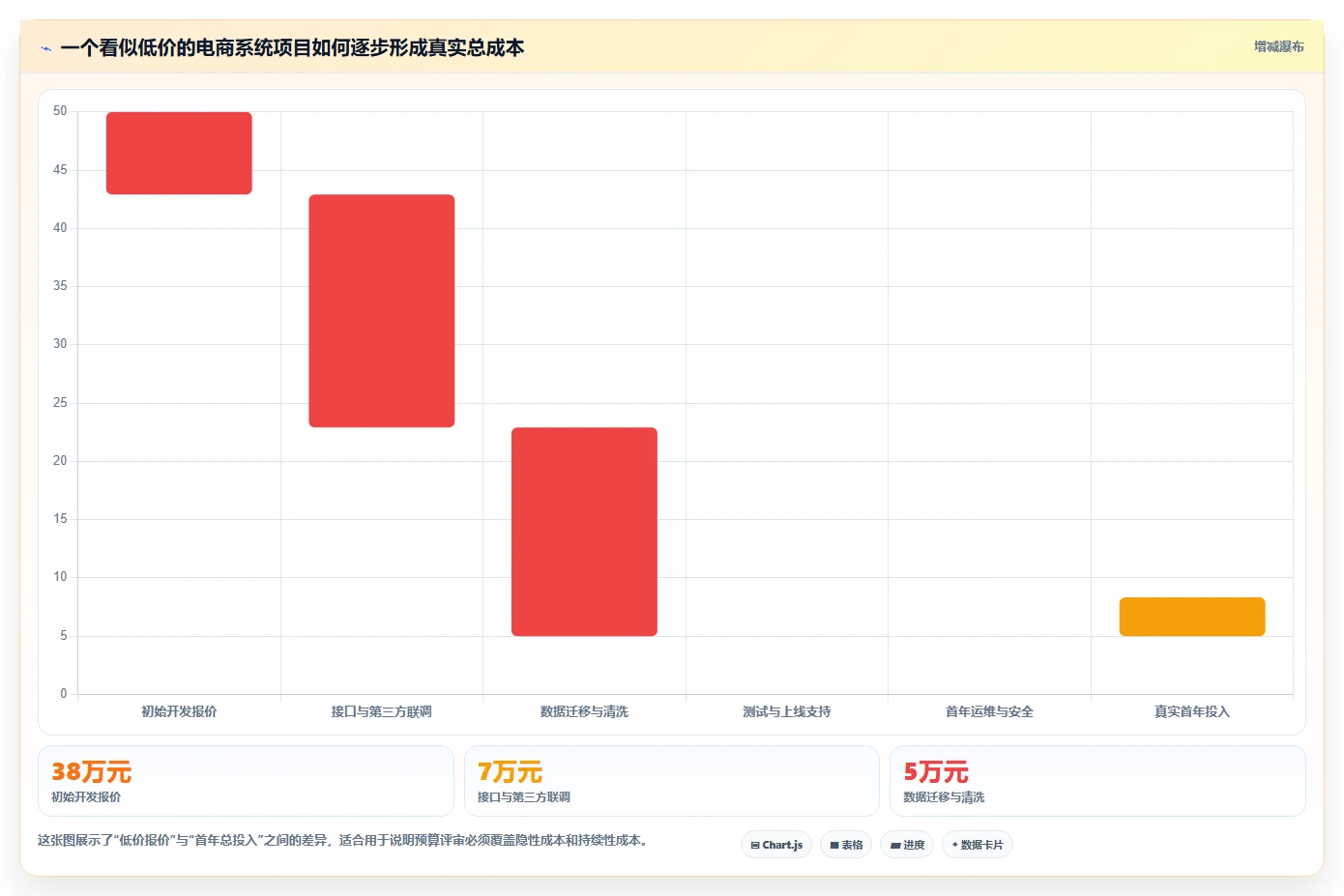The image size is (1344, 896).
Task: Click the description text beginning 这张图展示了
Action: [343, 840]
